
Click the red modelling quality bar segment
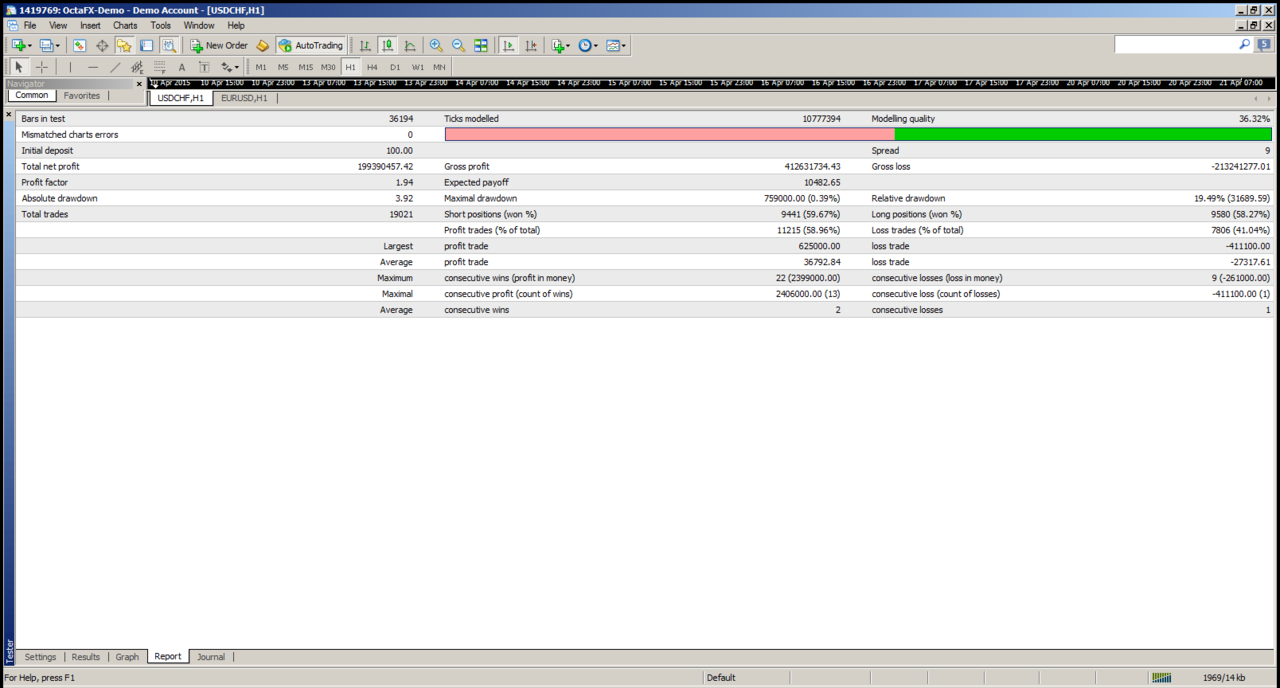click(670, 134)
